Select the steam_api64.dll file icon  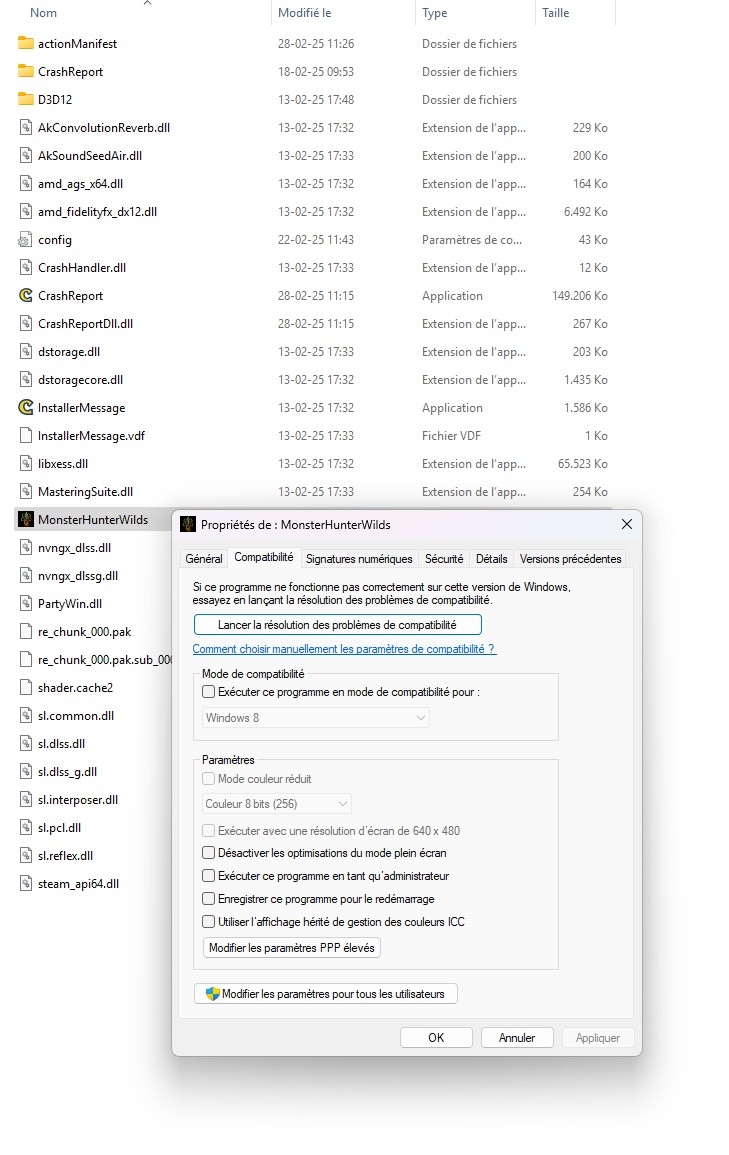[26, 884]
